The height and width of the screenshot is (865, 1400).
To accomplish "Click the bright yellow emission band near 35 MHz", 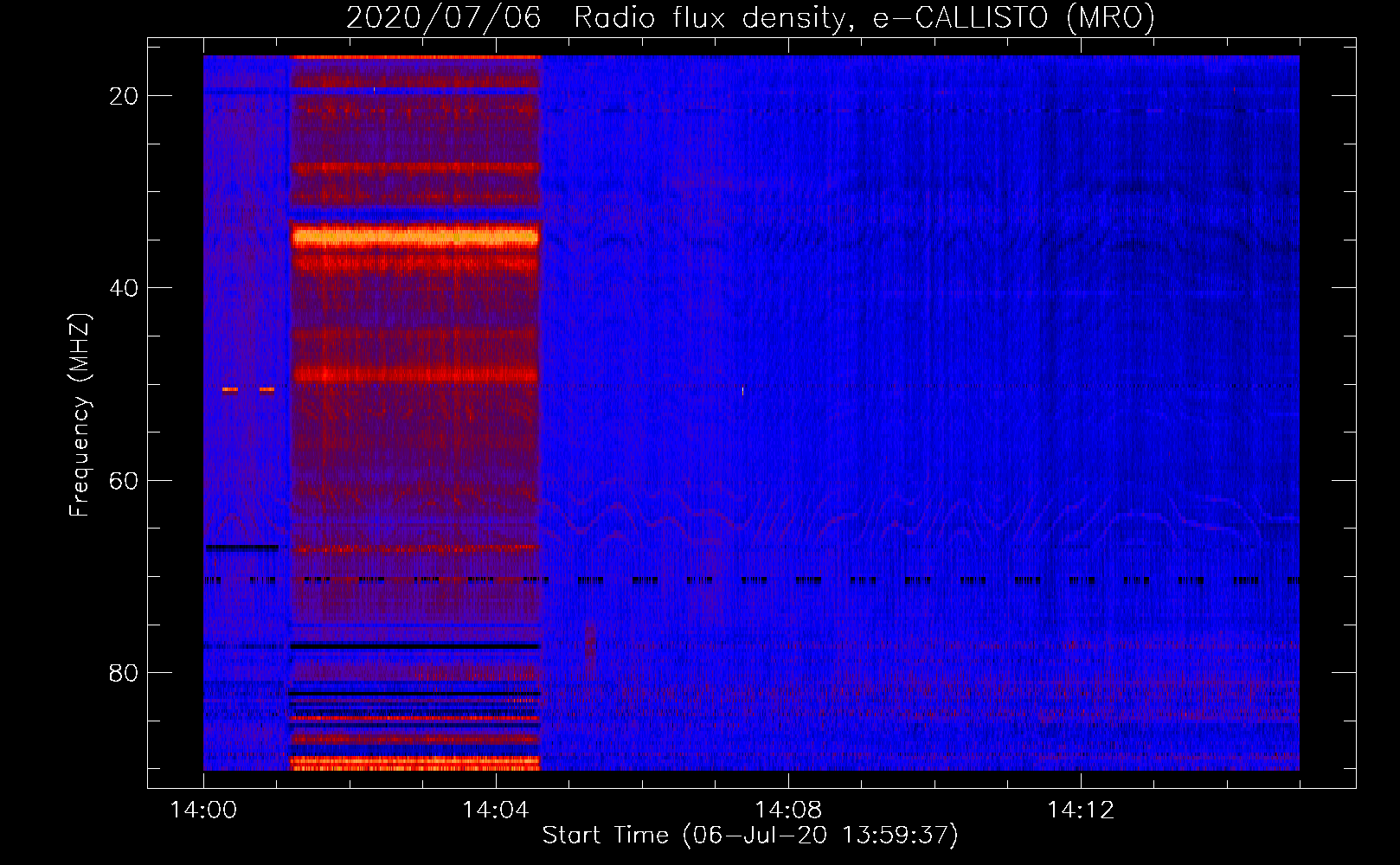I will pyautogui.click(x=415, y=237).
